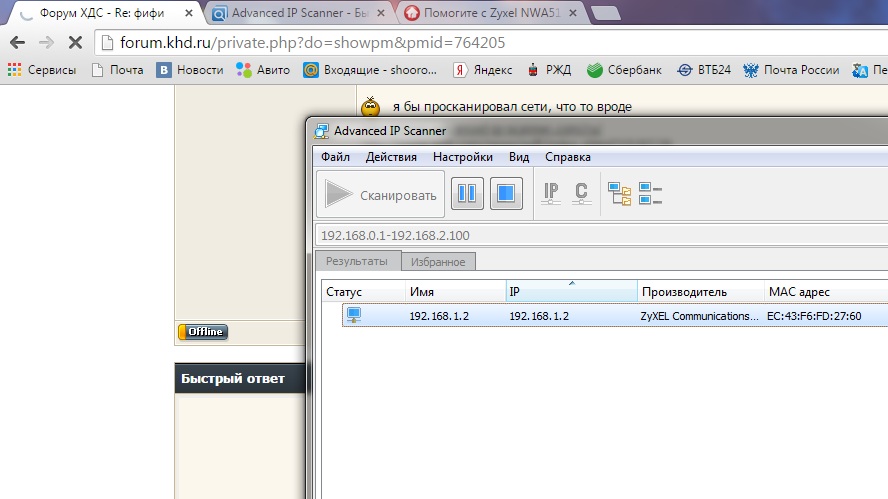
Task: Open the Справка menu
Action: click(567, 157)
